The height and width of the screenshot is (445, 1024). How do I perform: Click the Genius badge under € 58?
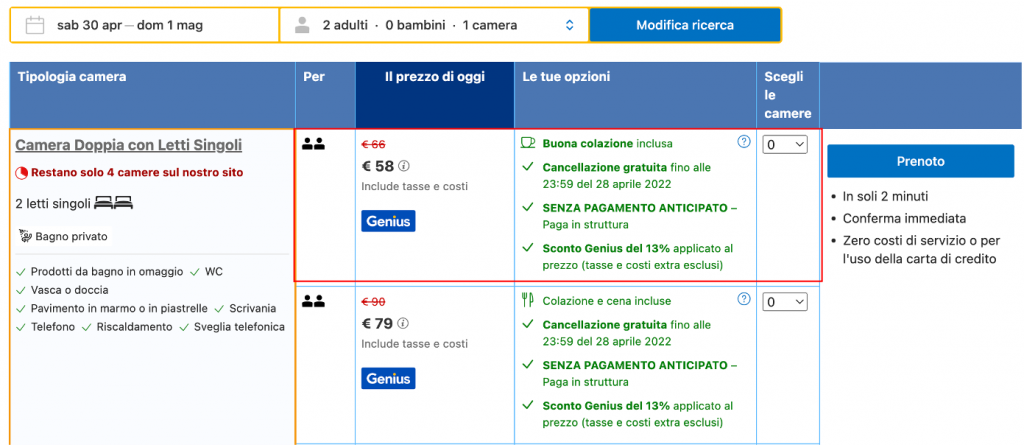pyautogui.click(x=388, y=221)
